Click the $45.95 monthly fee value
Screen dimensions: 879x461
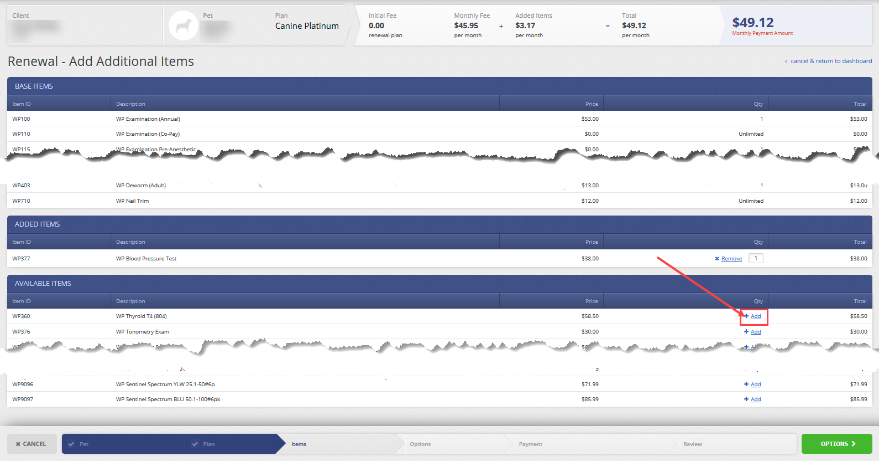[x=466, y=25]
